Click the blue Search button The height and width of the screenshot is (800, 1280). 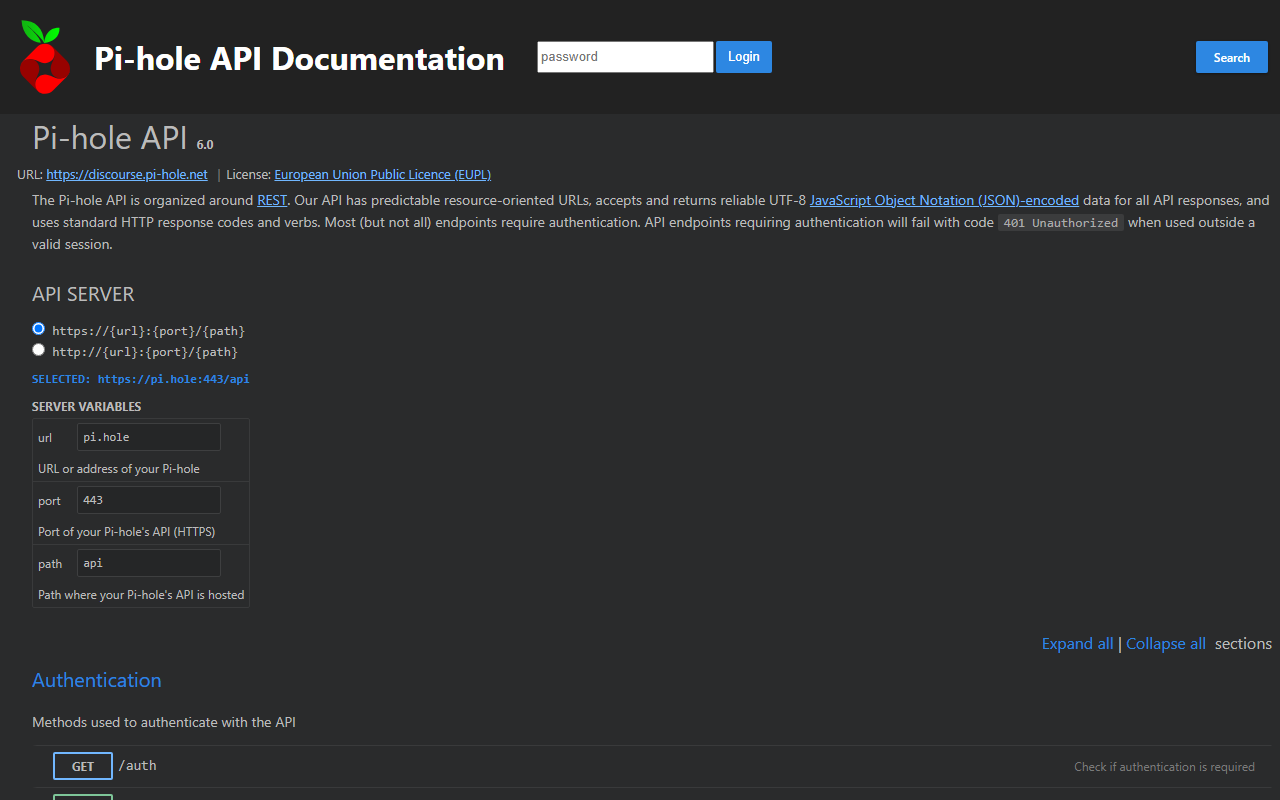1231,57
